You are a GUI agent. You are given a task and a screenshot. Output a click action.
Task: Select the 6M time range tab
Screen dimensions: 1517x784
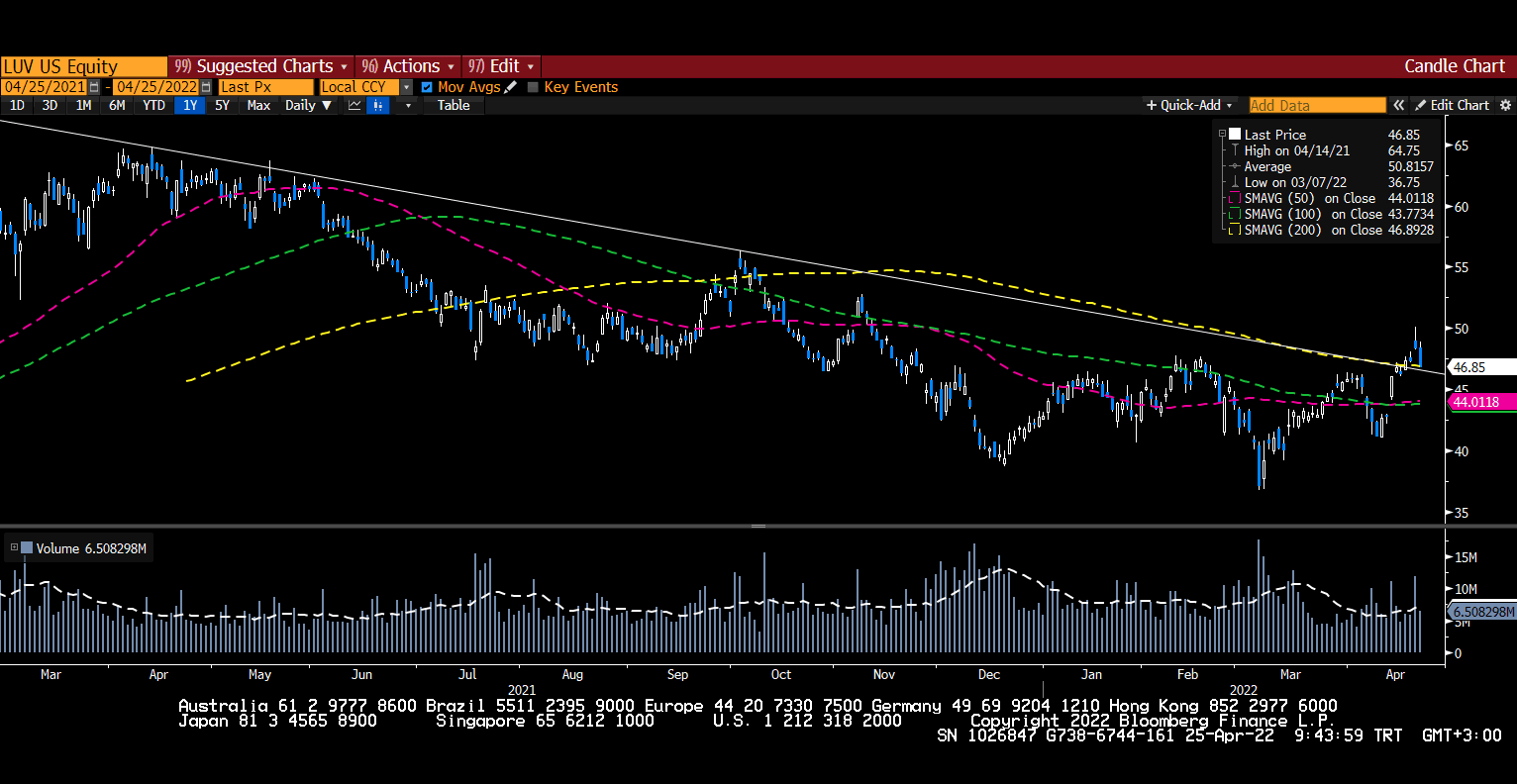pos(117,105)
